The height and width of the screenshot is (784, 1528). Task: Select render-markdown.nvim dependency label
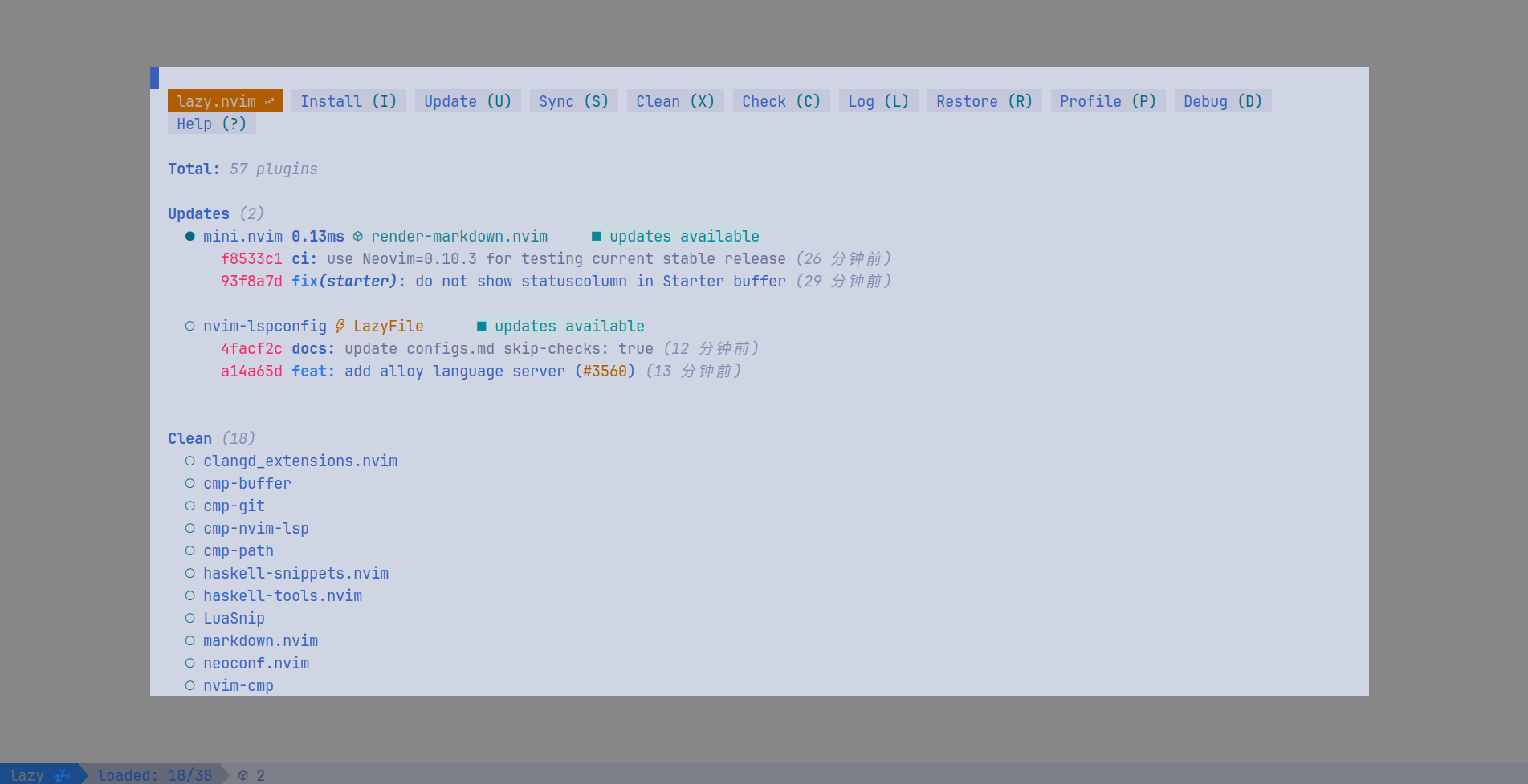(x=459, y=236)
